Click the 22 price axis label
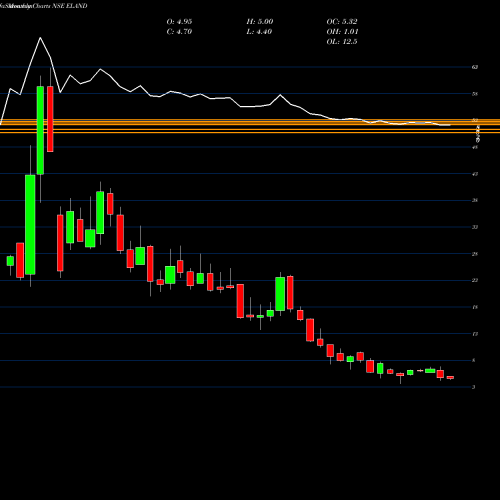This screenshot has width=500, height=500. pos(475,280)
